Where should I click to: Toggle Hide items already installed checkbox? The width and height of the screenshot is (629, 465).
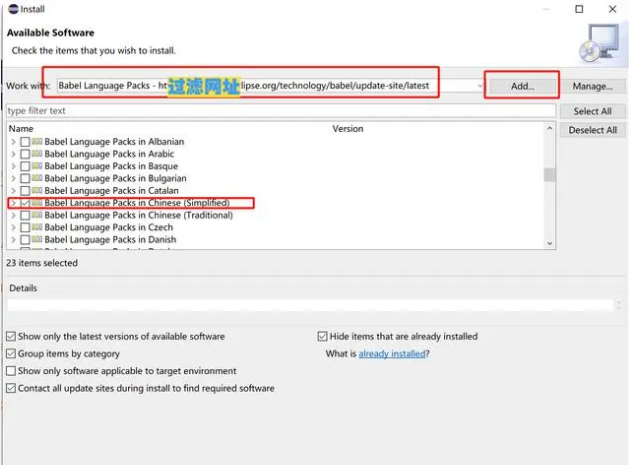point(323,336)
